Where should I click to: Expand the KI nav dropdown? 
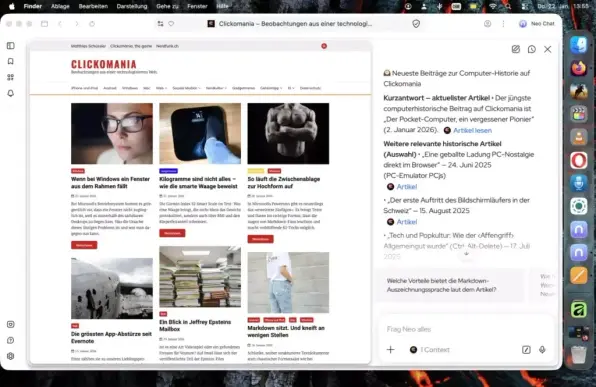point(291,88)
